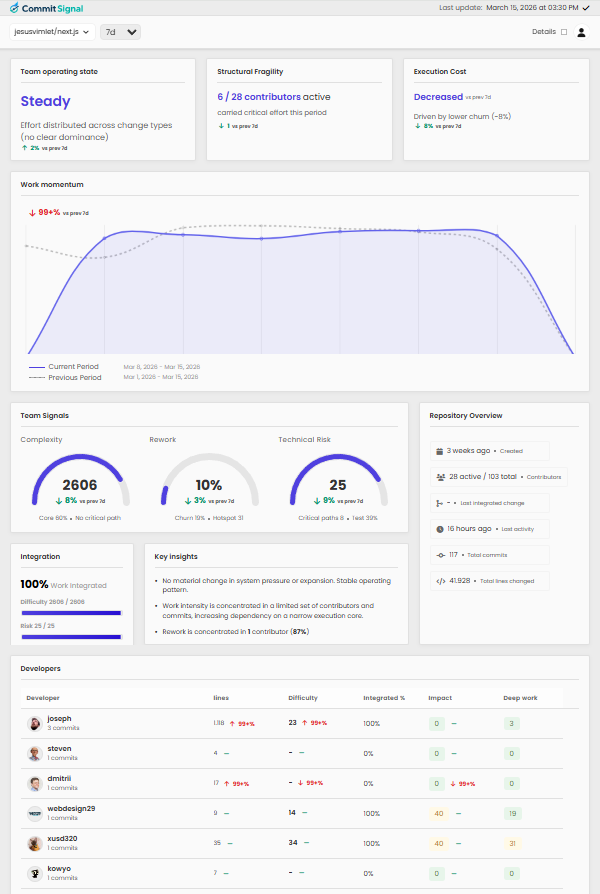Click the red down arrow in Work momentum
The width and height of the screenshot is (600, 894).
tap(32, 213)
